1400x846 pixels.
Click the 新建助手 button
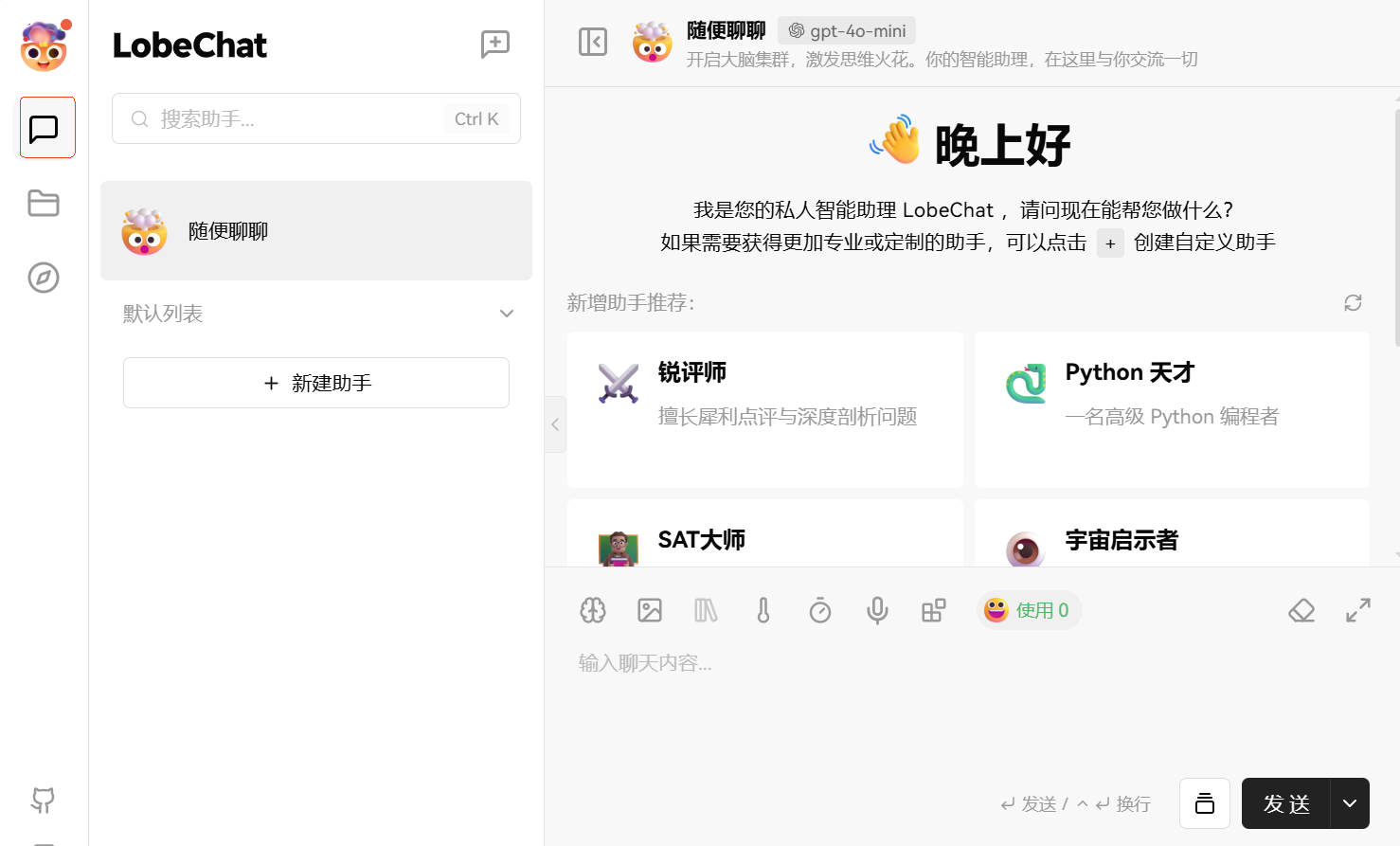pos(316,383)
